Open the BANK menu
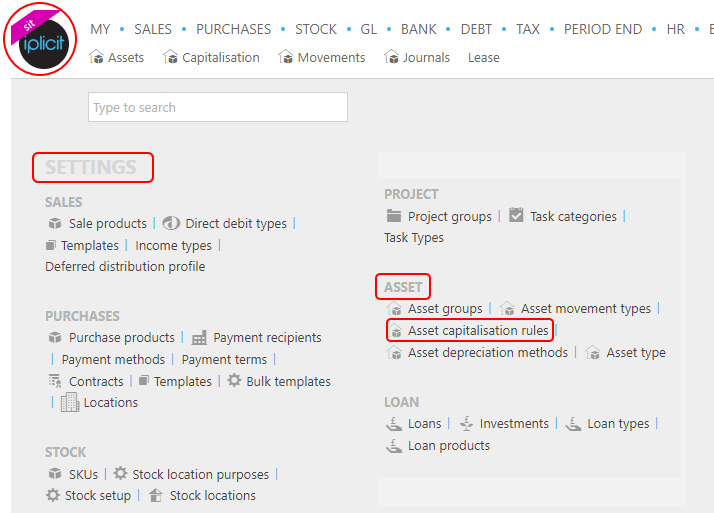This screenshot has width=714, height=513. coord(418,29)
